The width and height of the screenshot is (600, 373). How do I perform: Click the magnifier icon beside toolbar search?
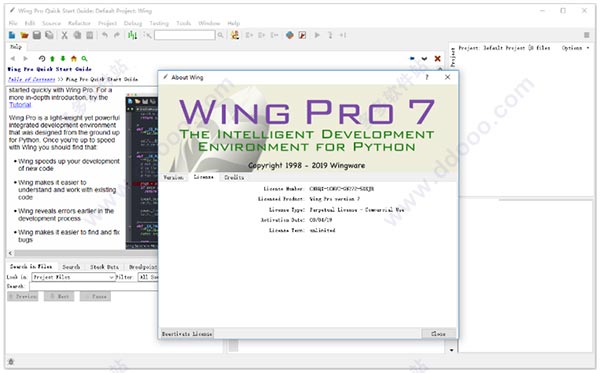[220, 35]
